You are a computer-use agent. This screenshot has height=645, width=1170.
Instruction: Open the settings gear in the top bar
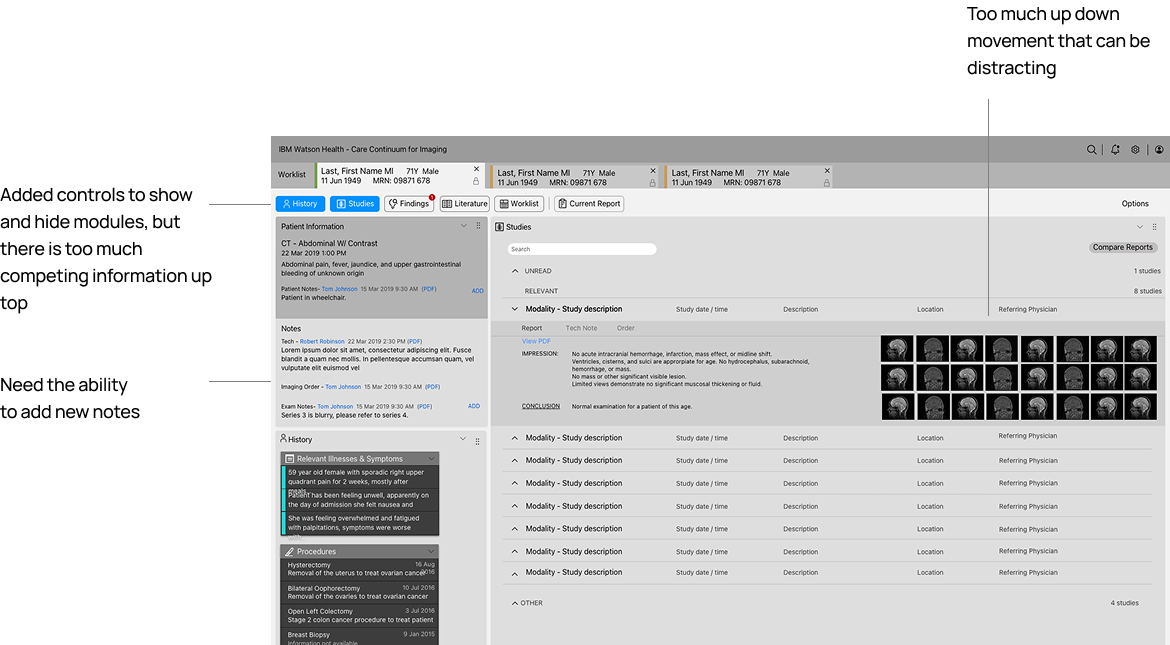tap(1135, 149)
